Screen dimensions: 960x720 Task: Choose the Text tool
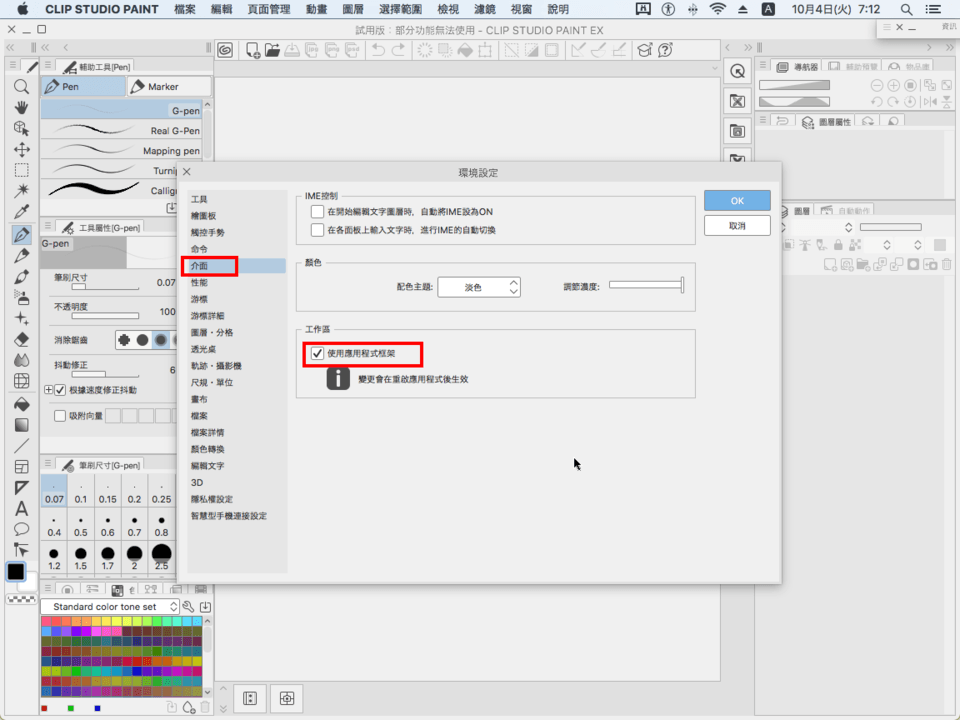pos(21,508)
